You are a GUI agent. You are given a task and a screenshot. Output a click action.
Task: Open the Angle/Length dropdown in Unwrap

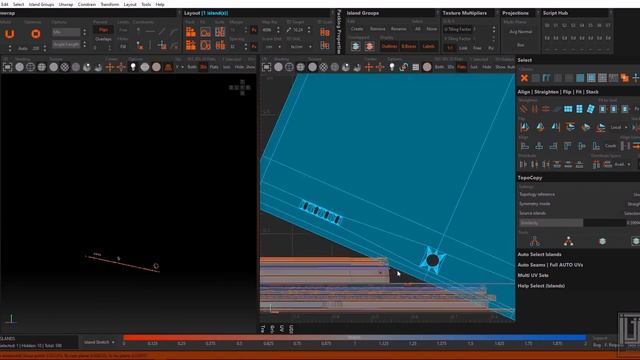(66, 44)
